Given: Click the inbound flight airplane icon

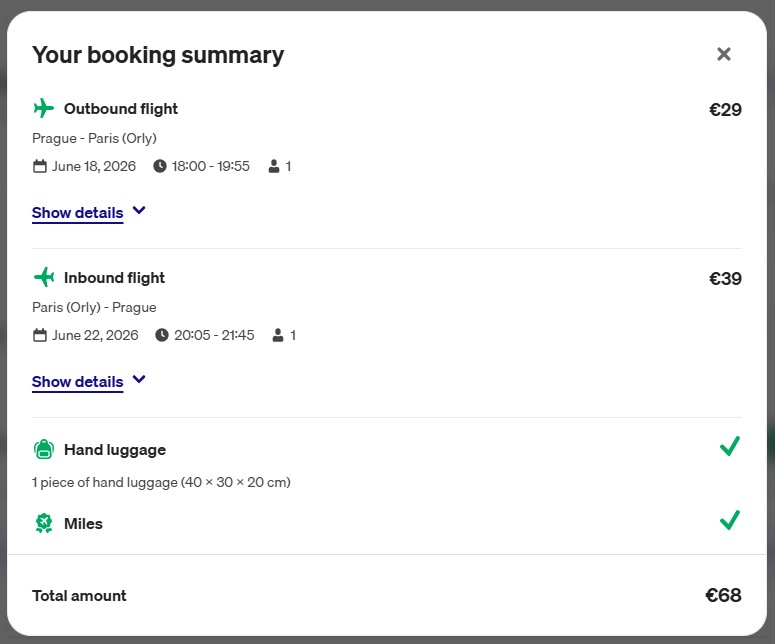Looking at the screenshot, I should click(43, 277).
